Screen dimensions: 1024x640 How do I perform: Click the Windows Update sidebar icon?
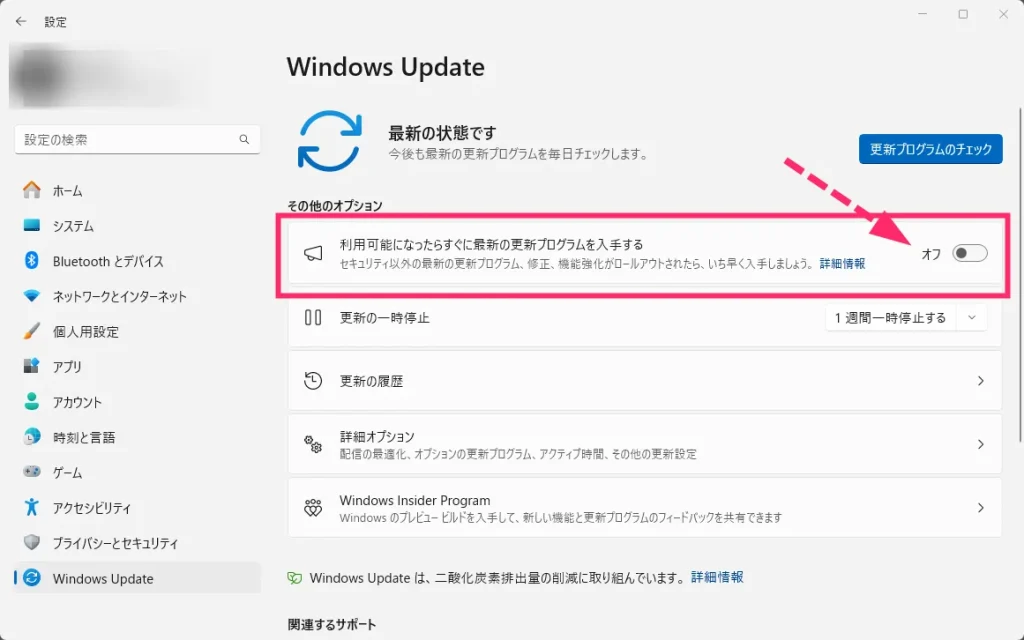31,578
